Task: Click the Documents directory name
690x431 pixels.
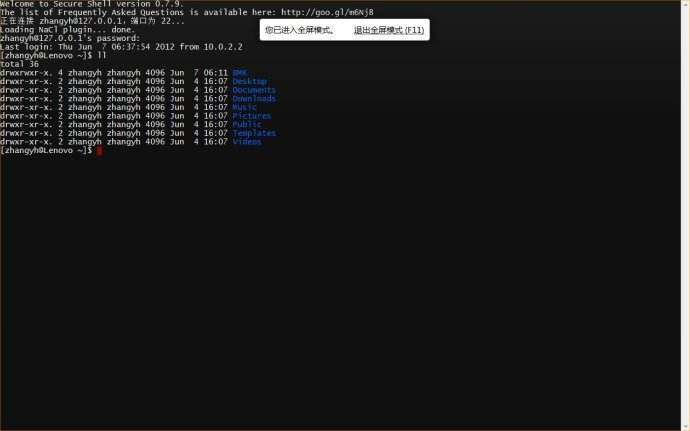Action: click(x=254, y=90)
